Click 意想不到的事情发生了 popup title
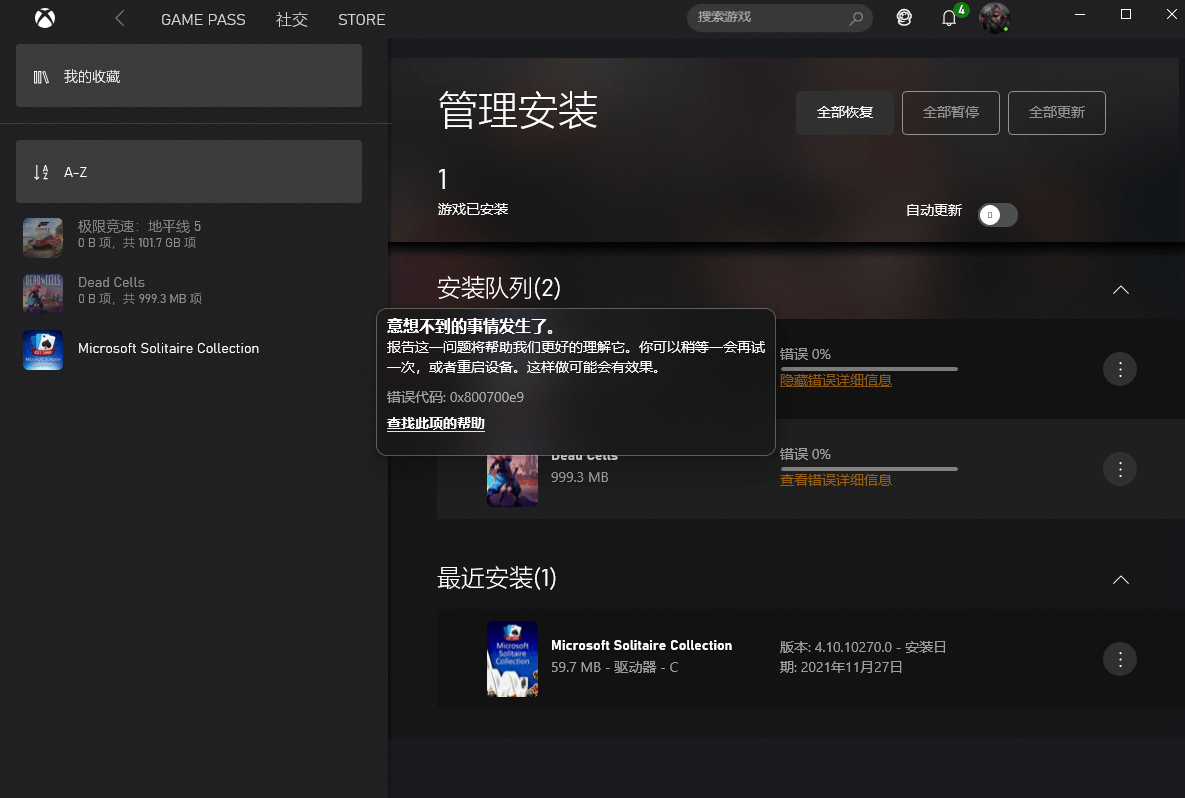The width and height of the screenshot is (1185, 798). (x=473, y=326)
